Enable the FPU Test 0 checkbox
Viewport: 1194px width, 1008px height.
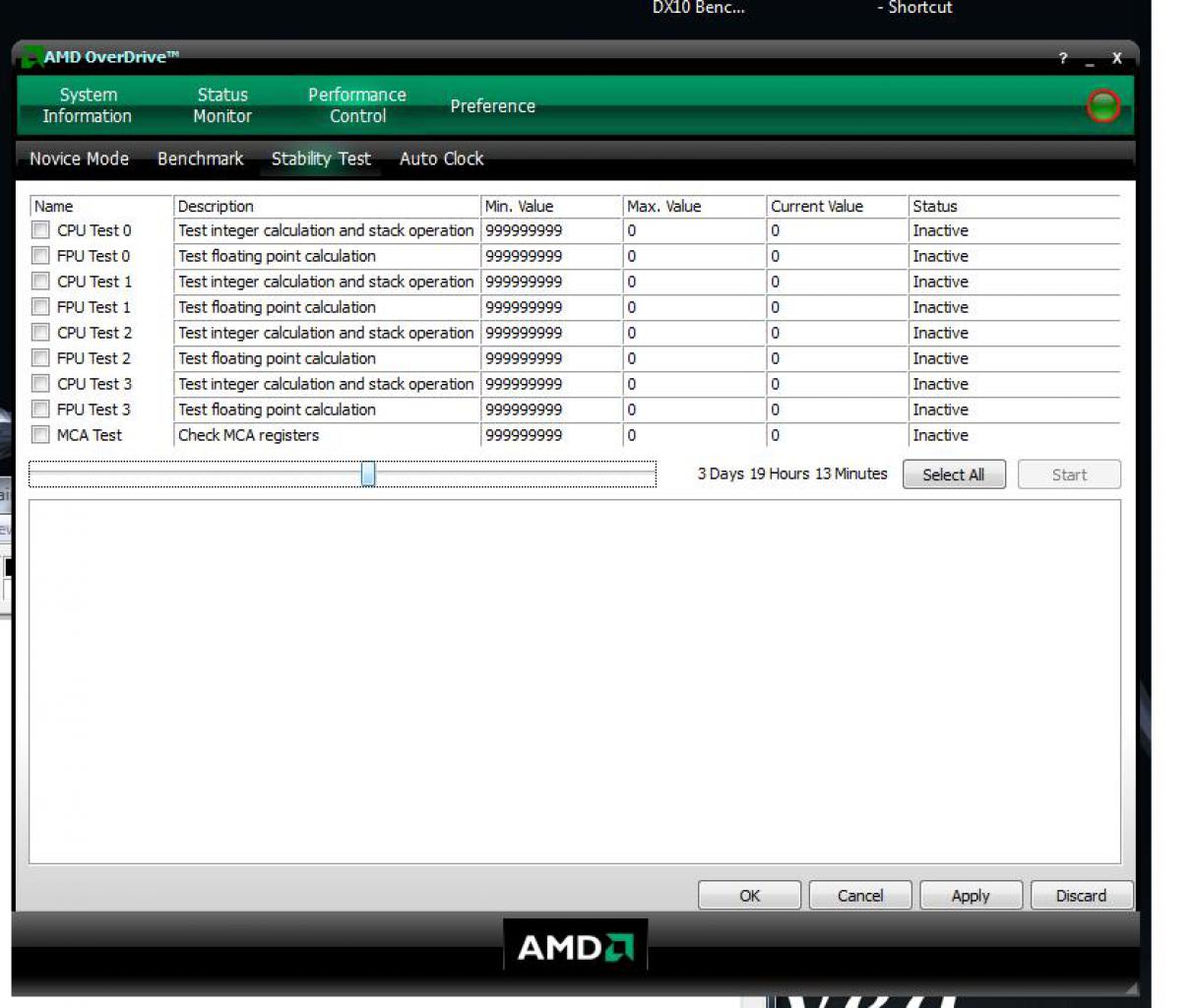[x=40, y=256]
